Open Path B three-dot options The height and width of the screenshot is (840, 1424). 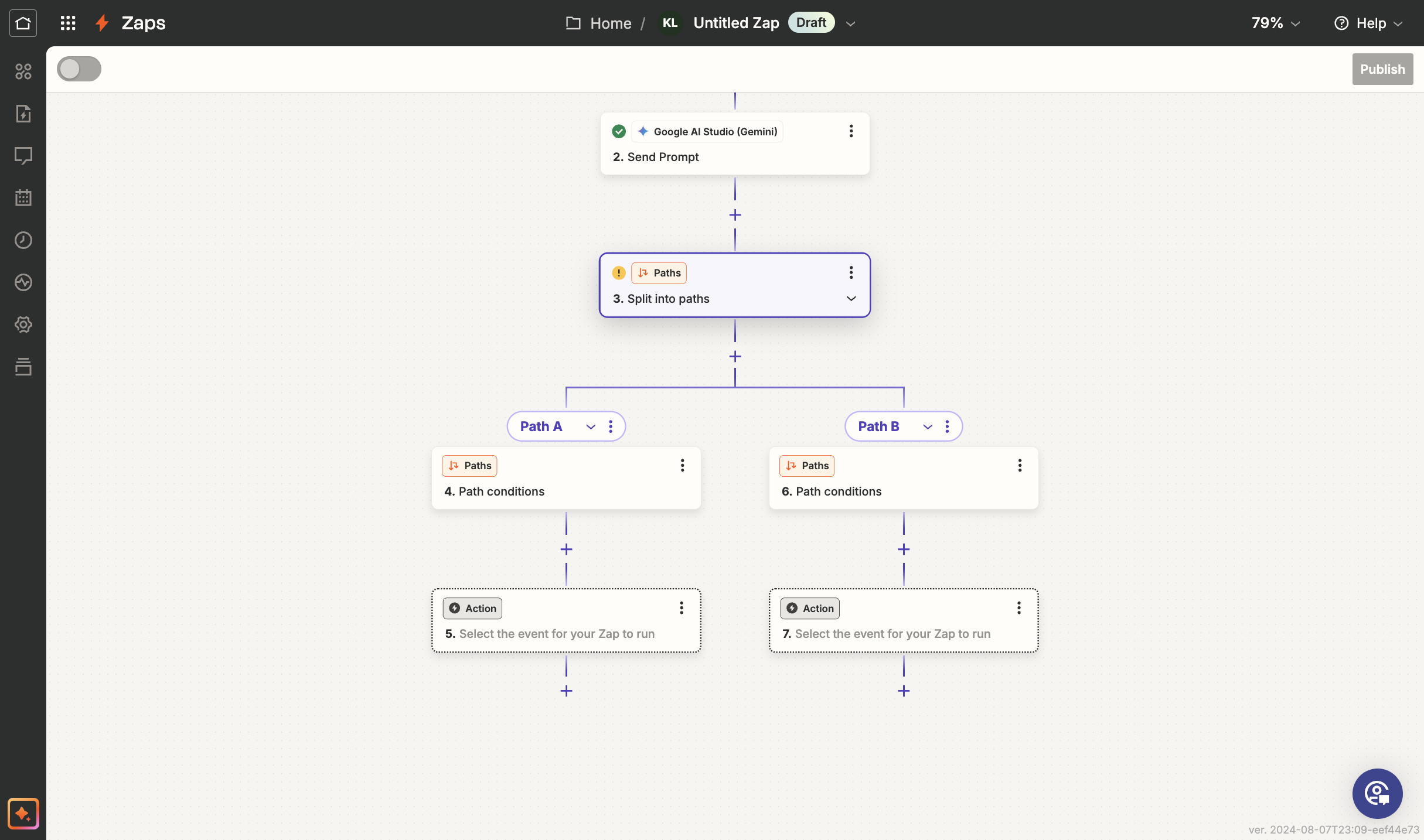947,426
